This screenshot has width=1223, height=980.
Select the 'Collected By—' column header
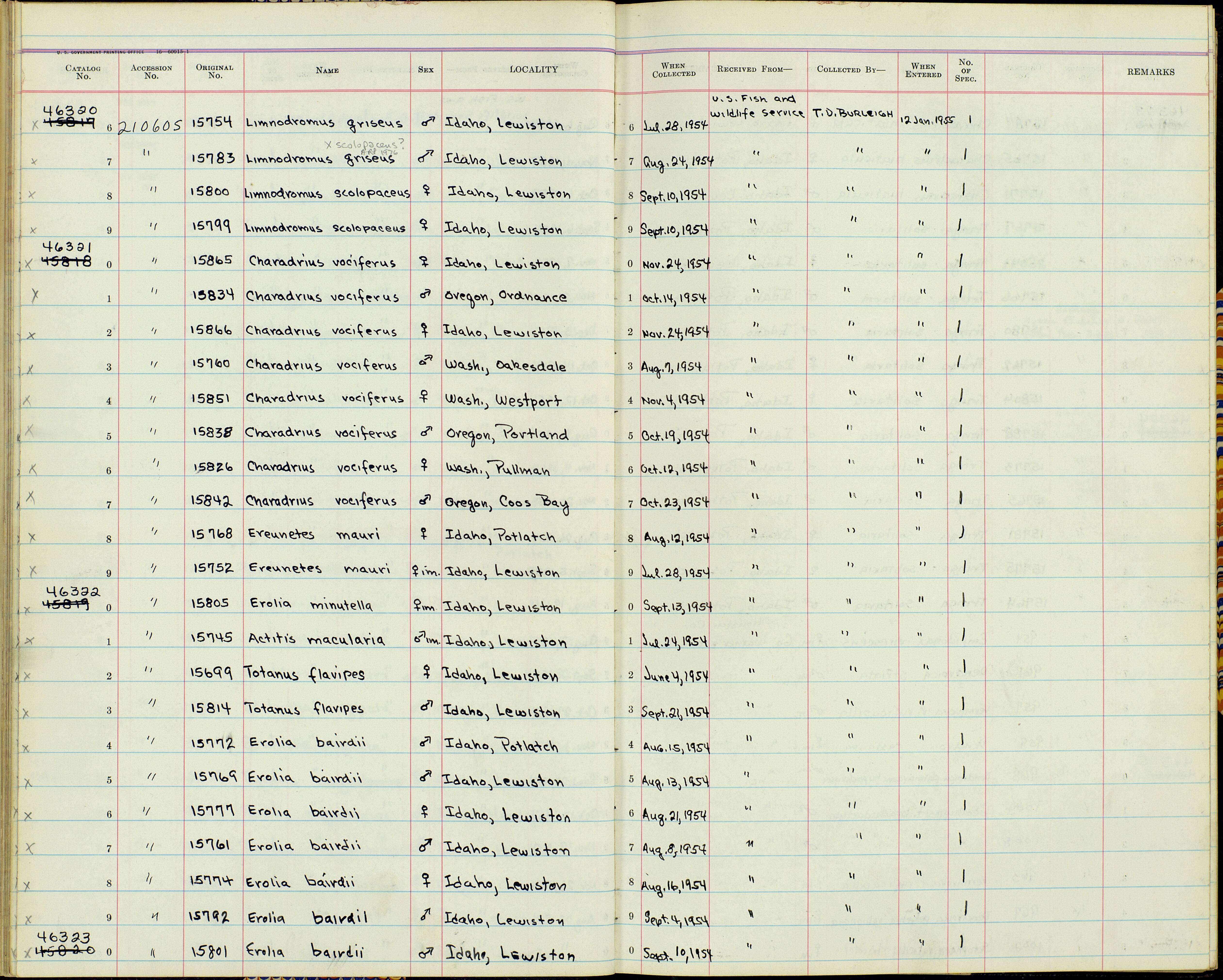point(851,69)
